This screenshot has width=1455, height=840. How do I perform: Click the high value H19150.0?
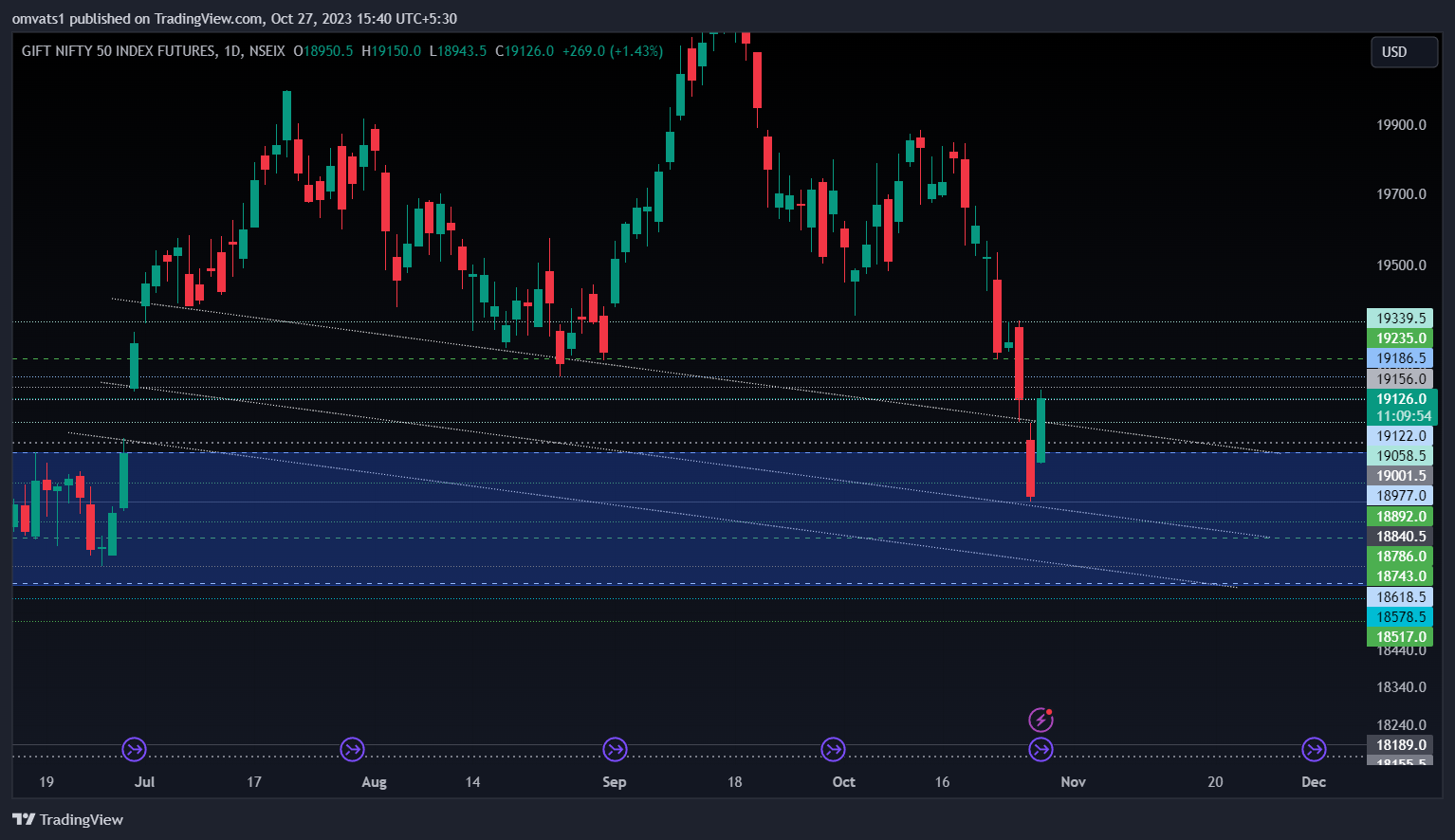pos(392,51)
